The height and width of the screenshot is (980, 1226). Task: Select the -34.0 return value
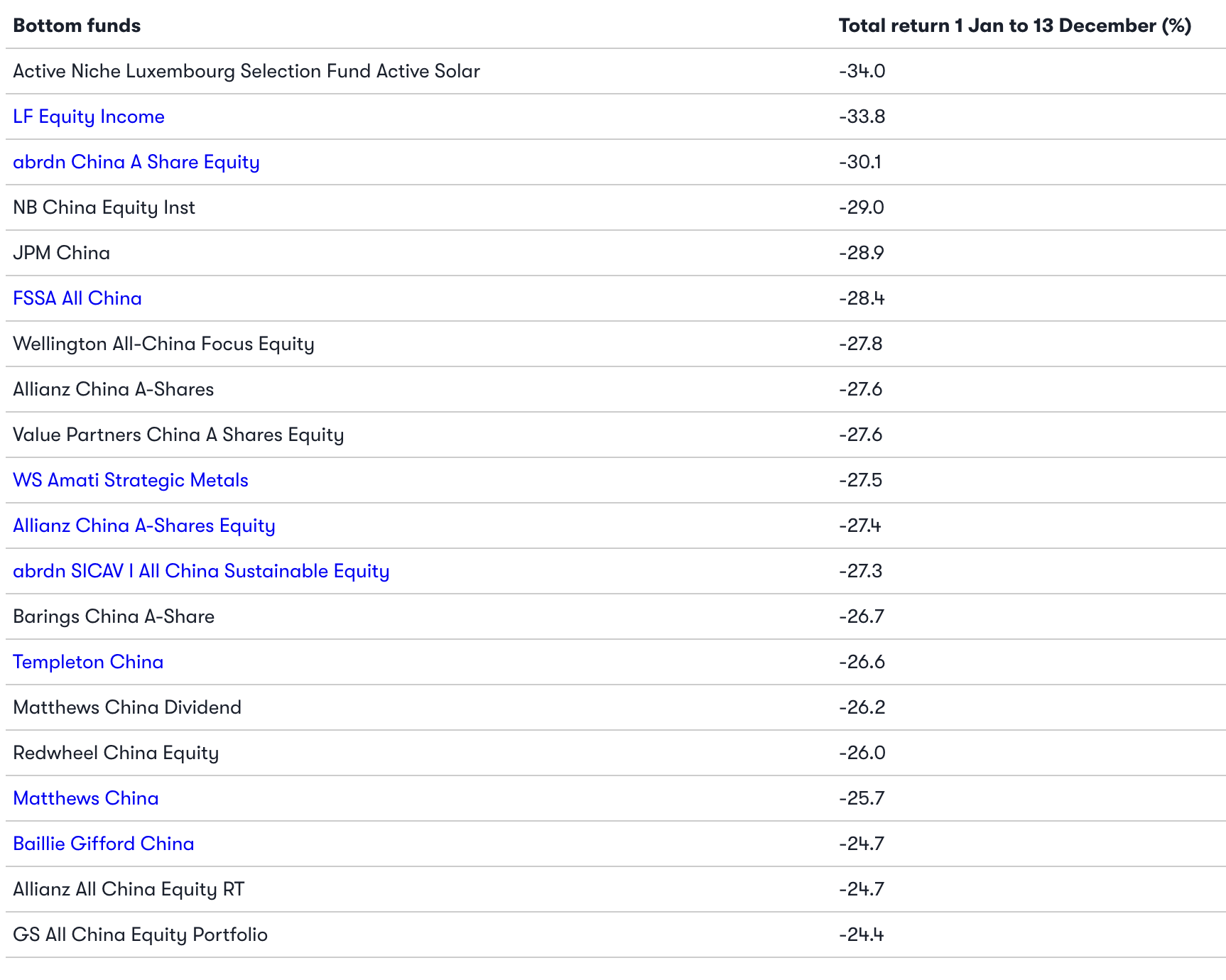pos(862,71)
